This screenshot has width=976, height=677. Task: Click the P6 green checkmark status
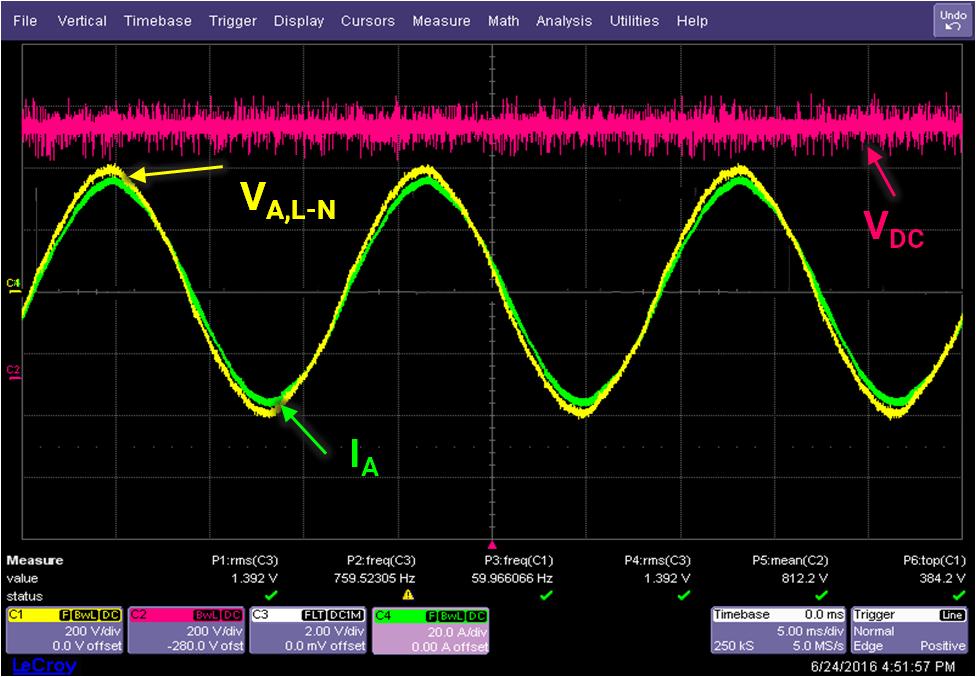pyautogui.click(x=959, y=595)
